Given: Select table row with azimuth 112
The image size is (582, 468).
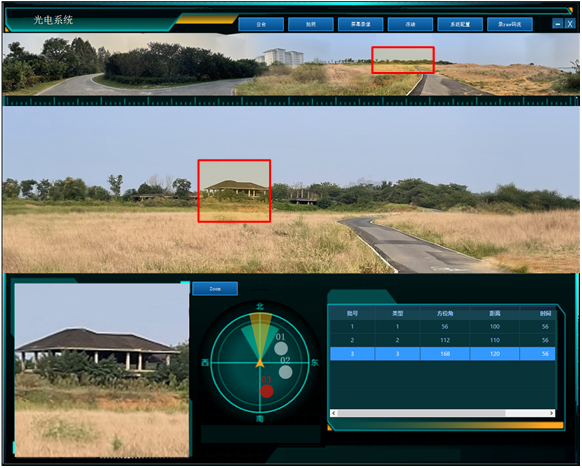Looking at the screenshot, I should [x=442, y=340].
